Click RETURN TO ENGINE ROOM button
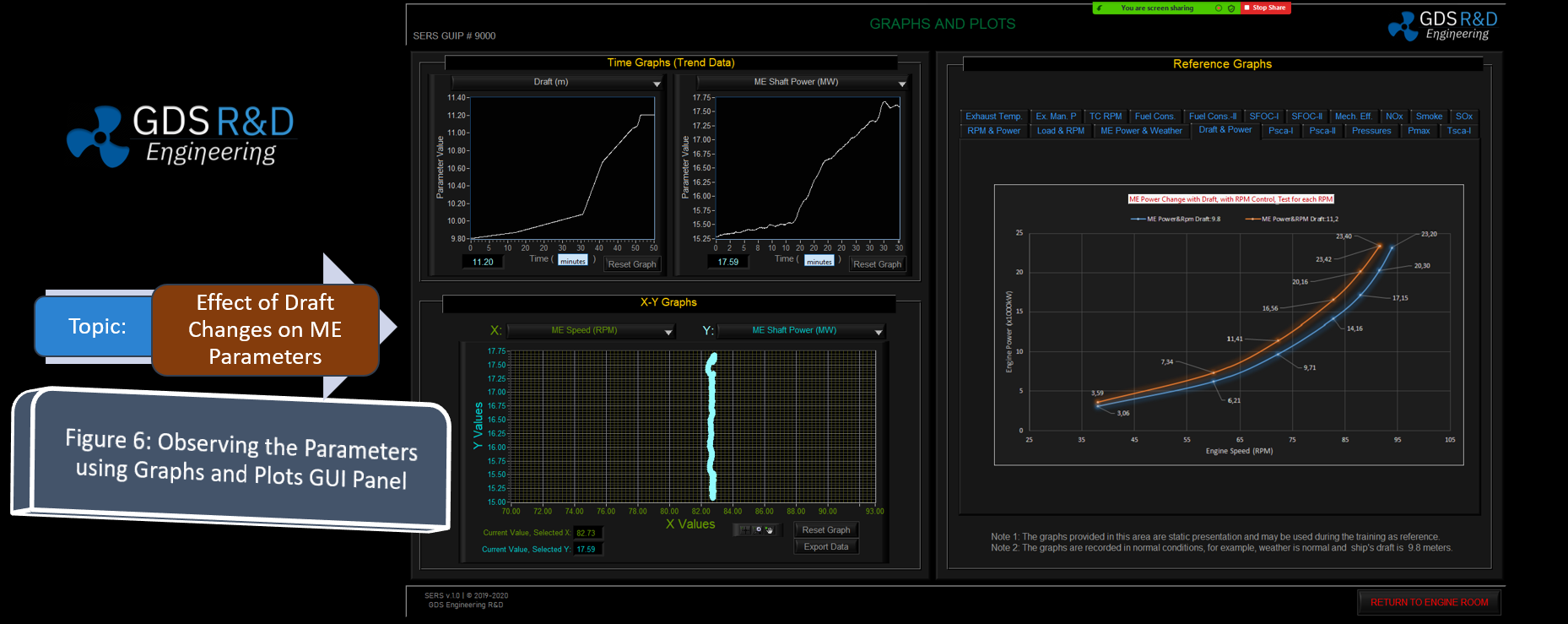This screenshot has width=1568, height=624. click(1429, 602)
